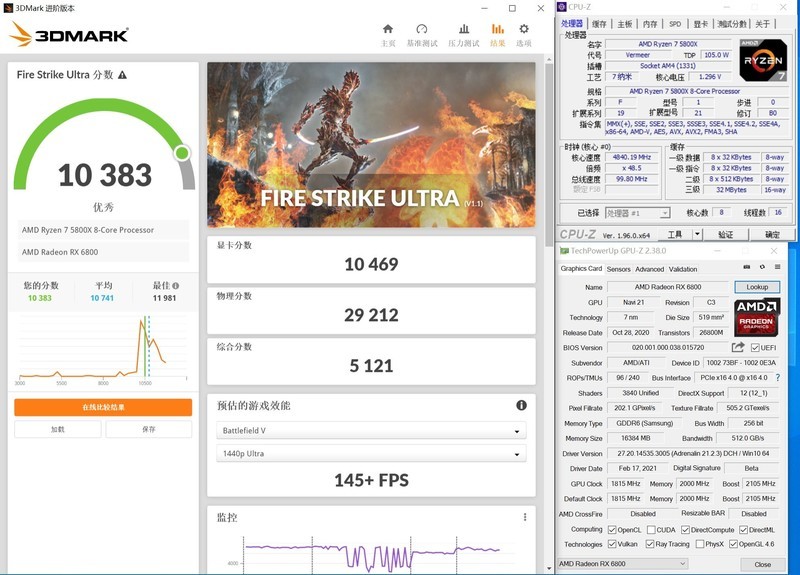
Task: Click the 3DMark logo
Action: [69, 35]
